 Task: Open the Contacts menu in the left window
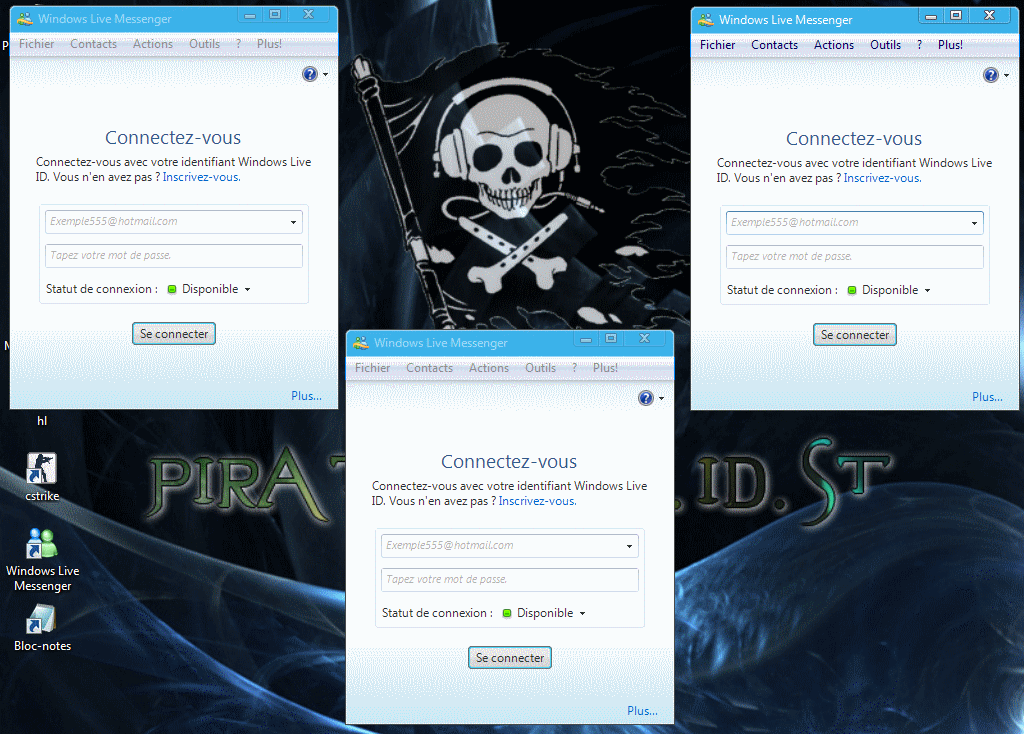point(93,44)
